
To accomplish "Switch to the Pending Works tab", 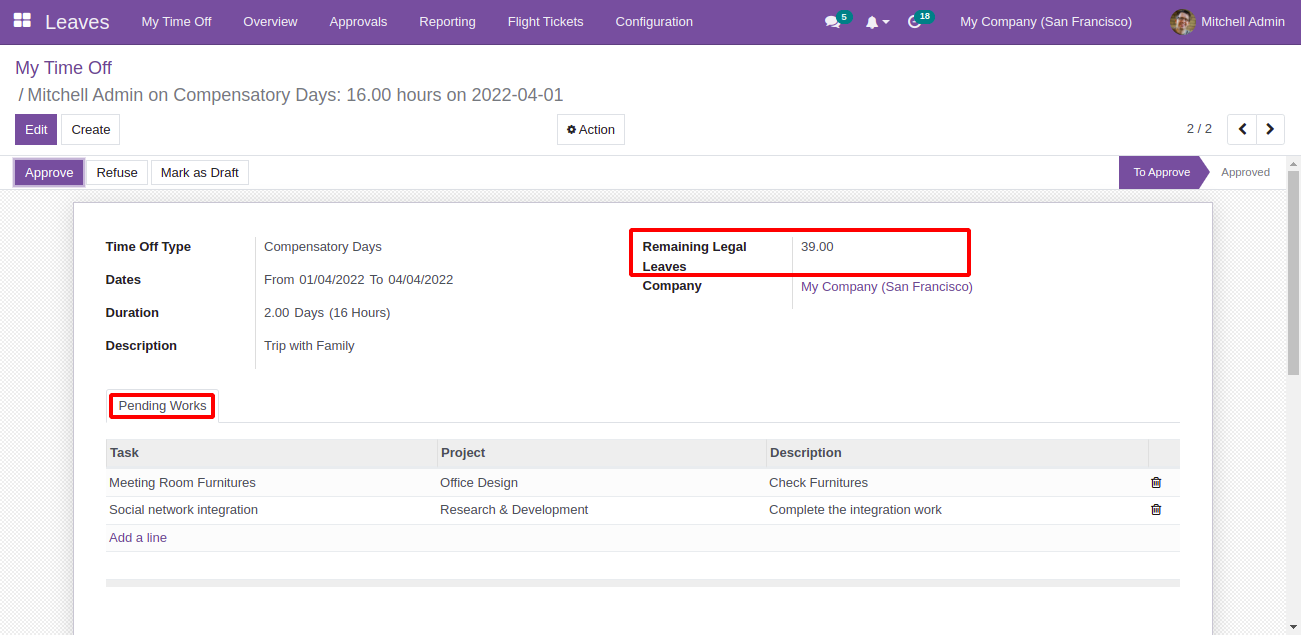I will (x=162, y=406).
